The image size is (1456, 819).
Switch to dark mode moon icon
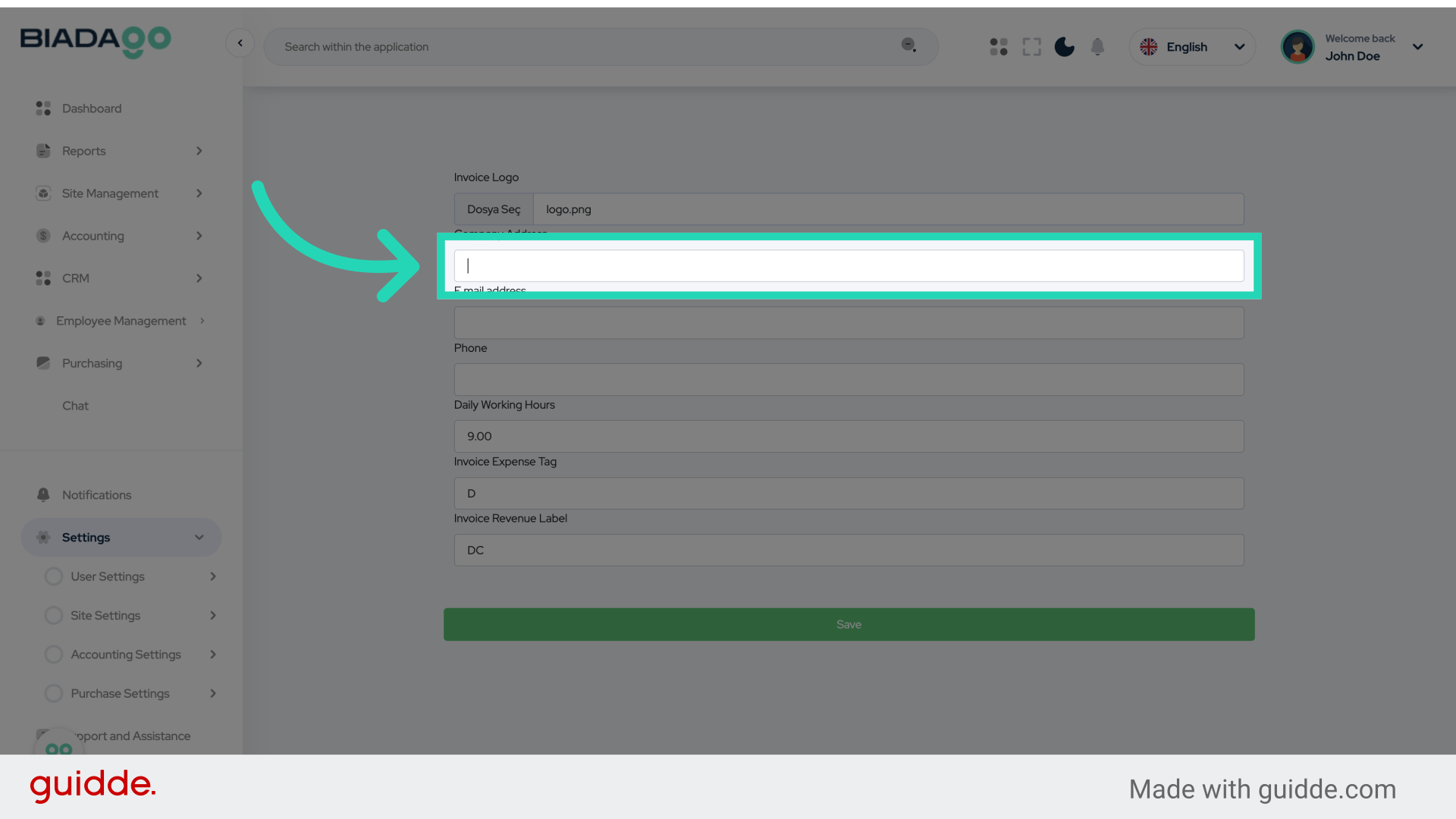point(1064,47)
